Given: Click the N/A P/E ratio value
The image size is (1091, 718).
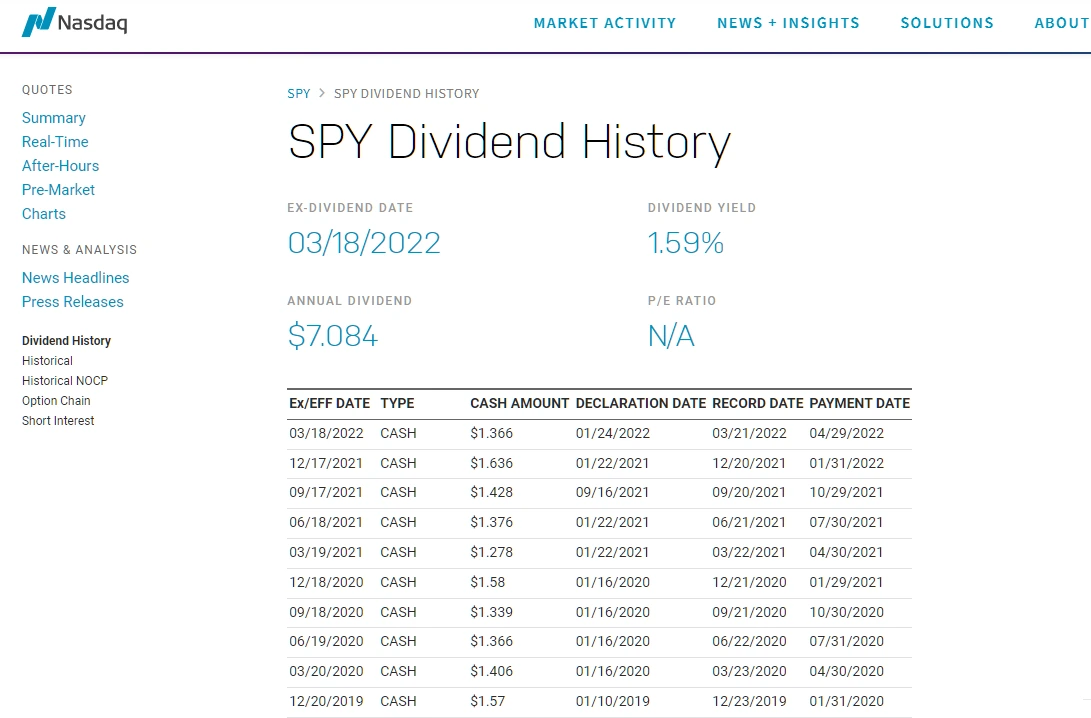Looking at the screenshot, I should 671,336.
